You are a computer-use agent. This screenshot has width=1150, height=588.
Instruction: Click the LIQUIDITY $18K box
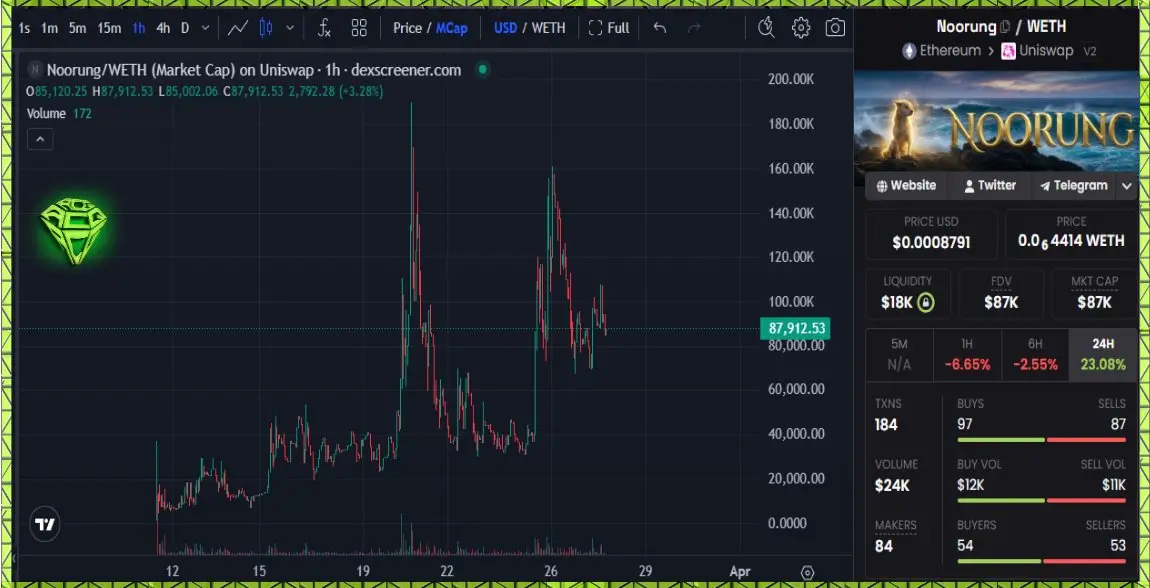tap(908, 293)
